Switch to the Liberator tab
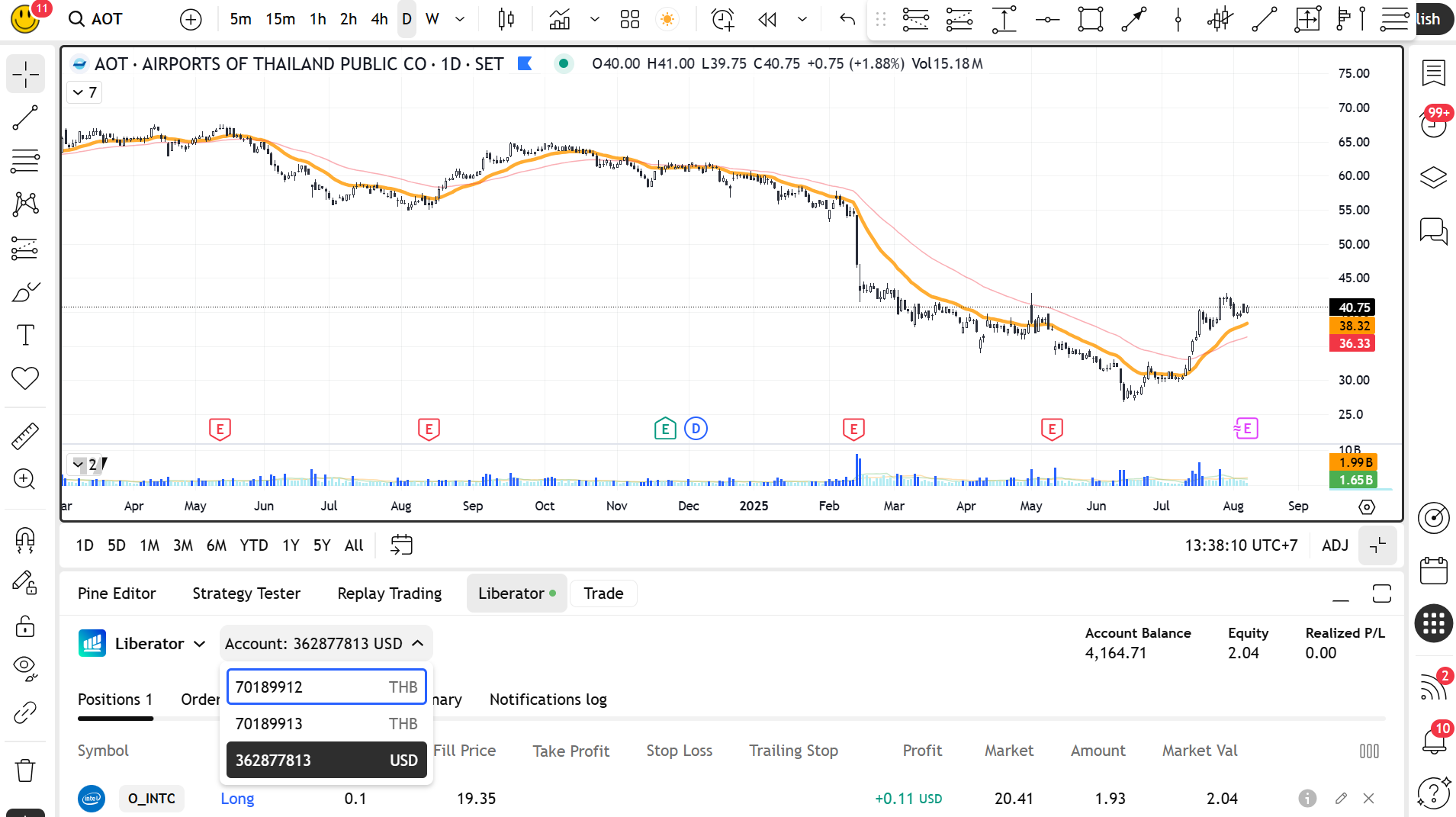Screen dimensions: 1456x817 coord(517,593)
